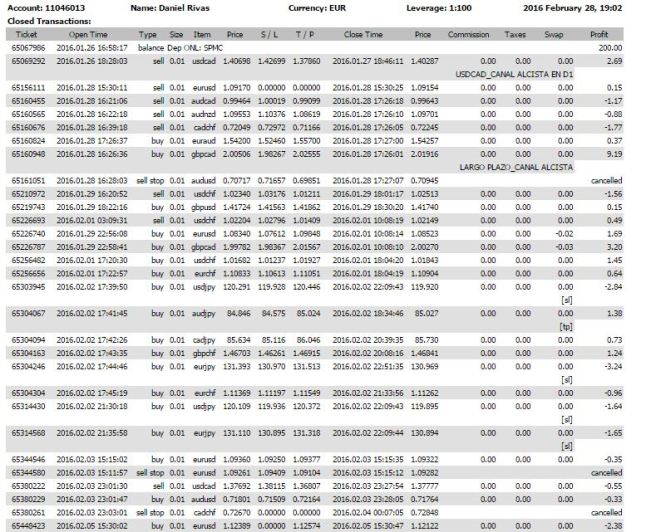
Task: Click the Ticket column header
Action: 25,34
